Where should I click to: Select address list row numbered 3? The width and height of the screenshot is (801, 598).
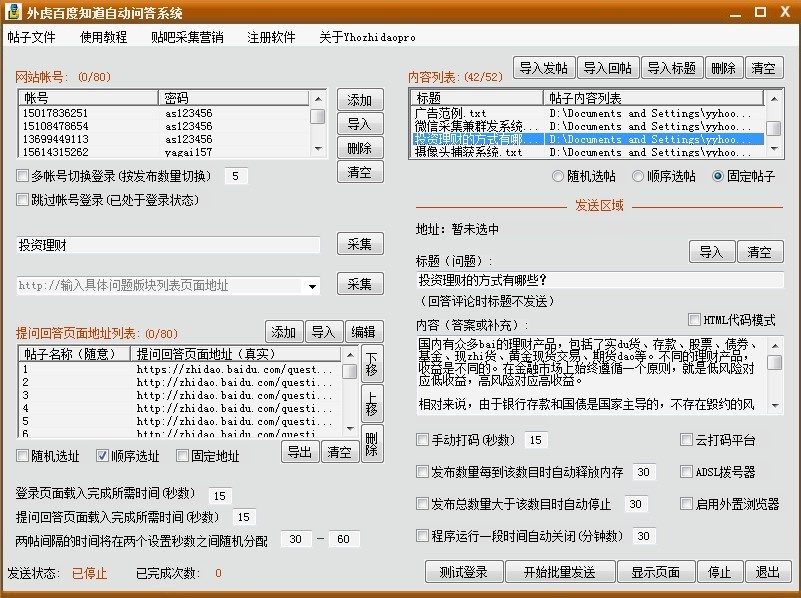pyautogui.click(x=180, y=395)
